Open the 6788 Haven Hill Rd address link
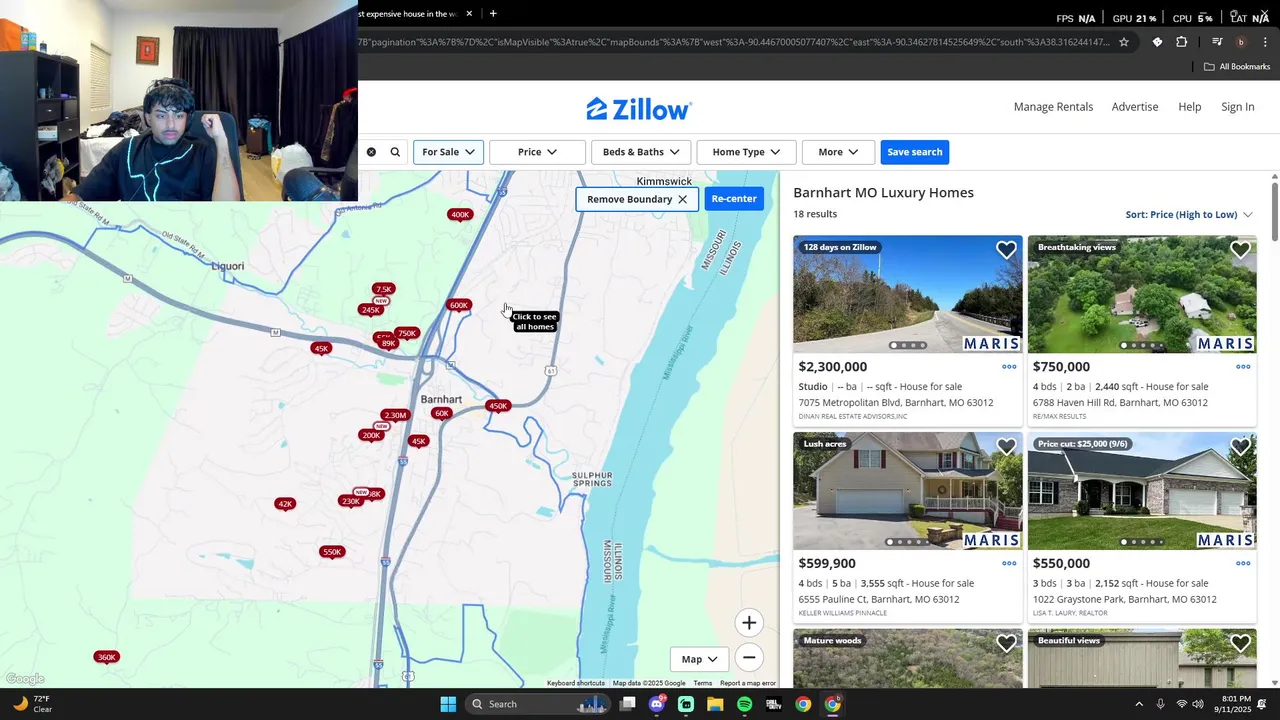1280x720 pixels. click(x=1120, y=403)
